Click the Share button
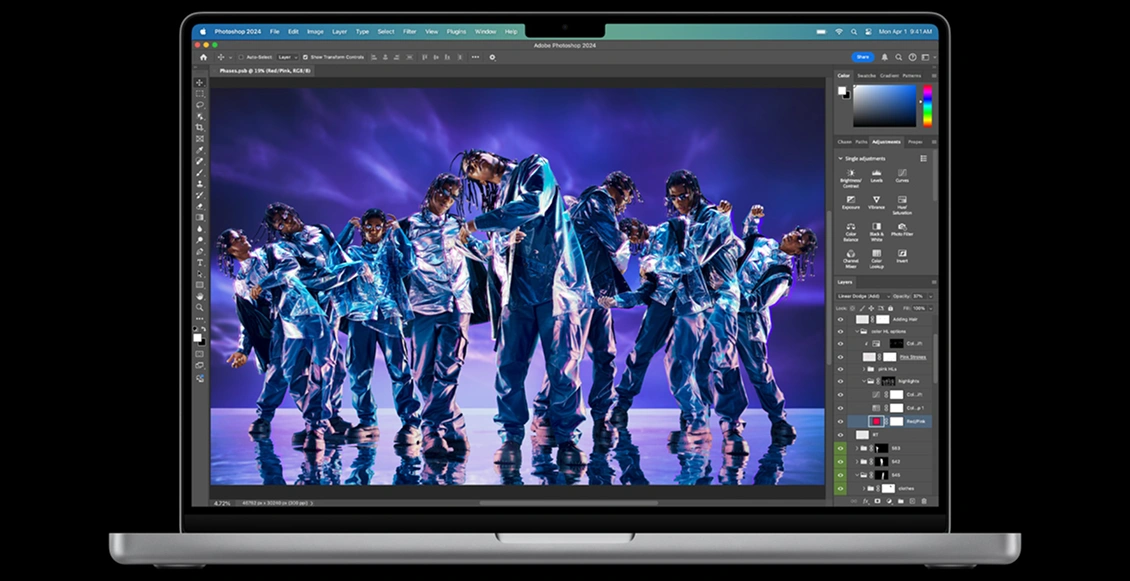 (x=862, y=57)
